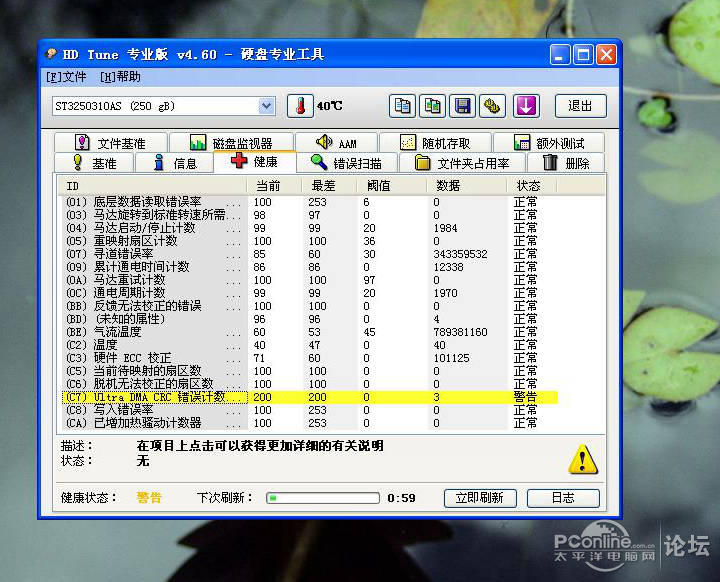
Task: Select row (C6) 脱机无法校正的扇区数
Action: 309,384
